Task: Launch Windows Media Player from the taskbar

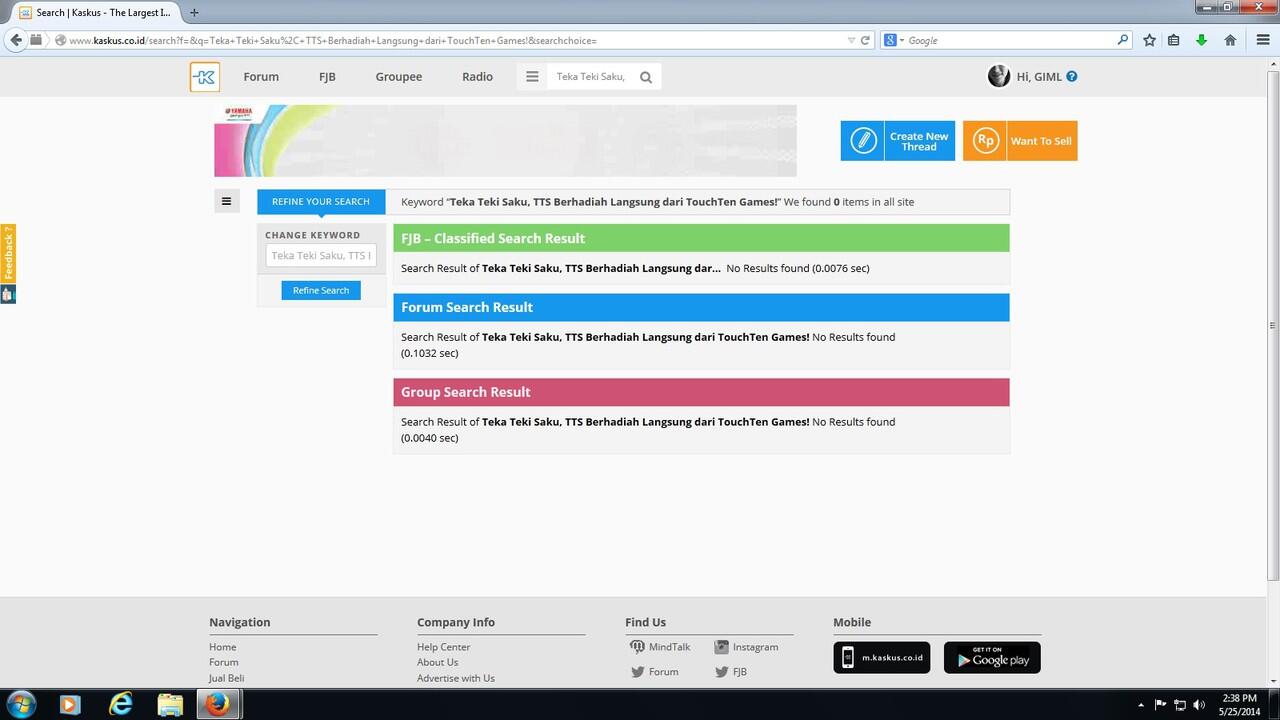Action: tap(69, 704)
